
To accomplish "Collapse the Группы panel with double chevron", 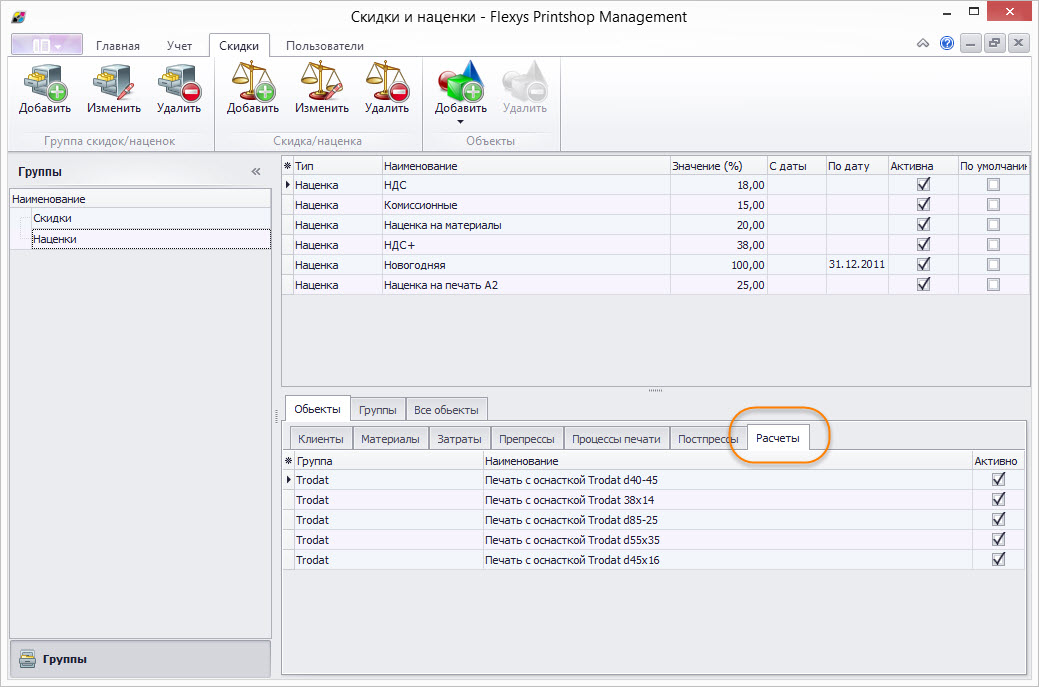I will point(256,172).
